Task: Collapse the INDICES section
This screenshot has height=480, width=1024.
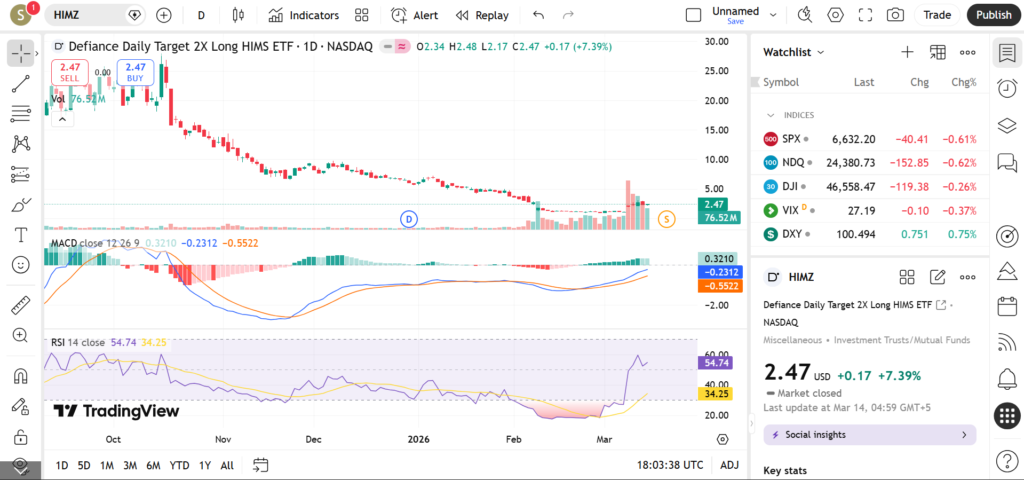Action: [771, 115]
